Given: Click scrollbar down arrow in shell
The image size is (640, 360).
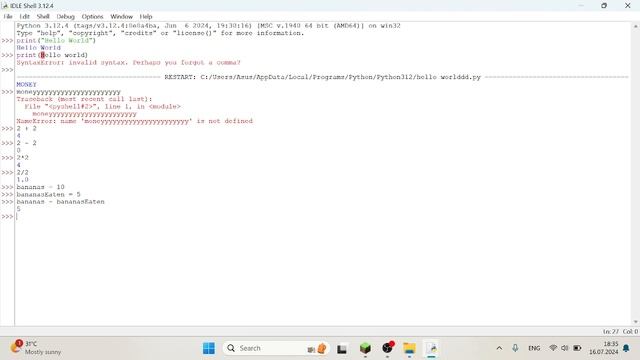Looking at the screenshot, I should tap(636, 322).
